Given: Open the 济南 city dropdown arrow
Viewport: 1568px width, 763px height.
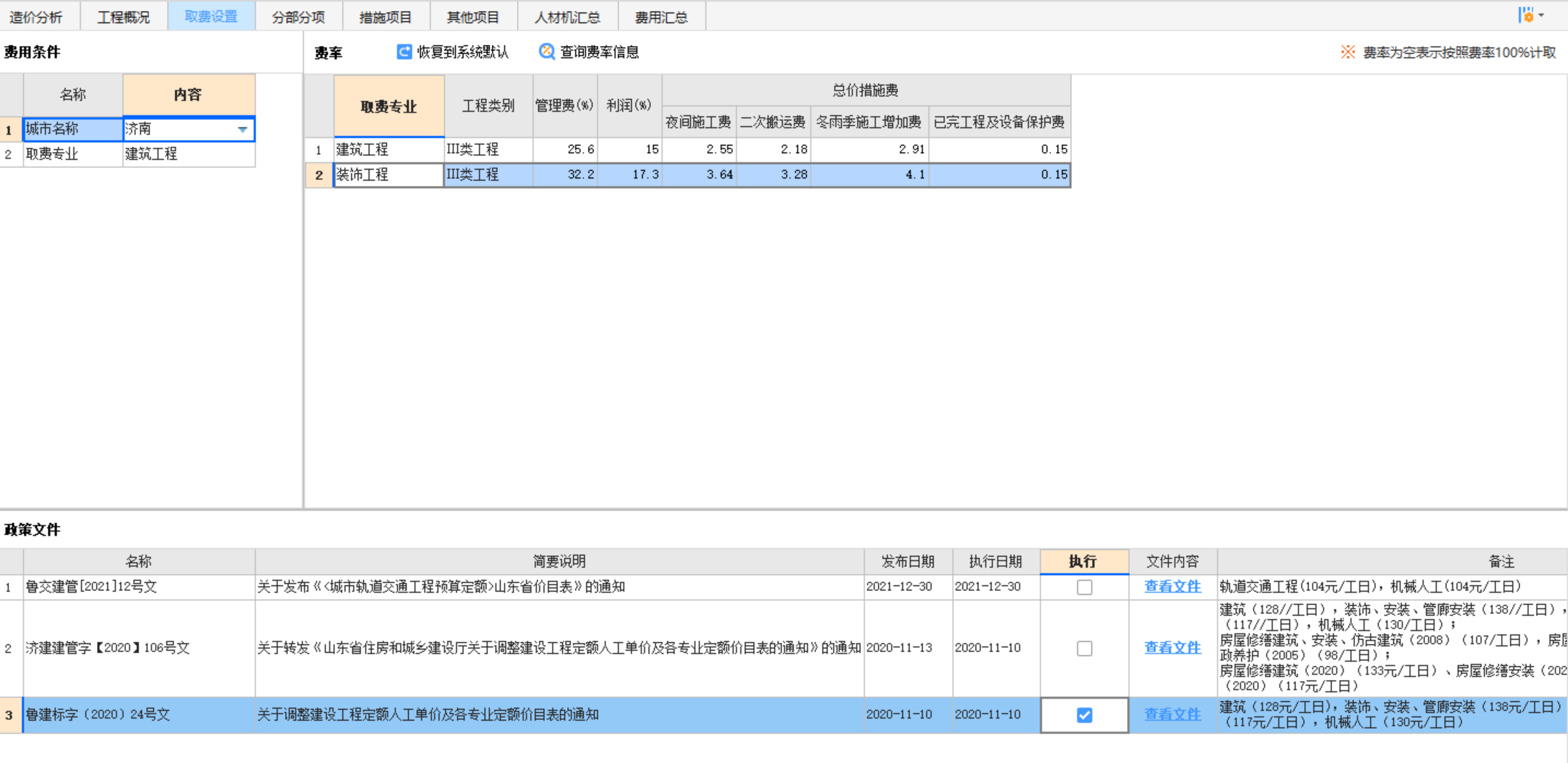Looking at the screenshot, I should click(243, 129).
